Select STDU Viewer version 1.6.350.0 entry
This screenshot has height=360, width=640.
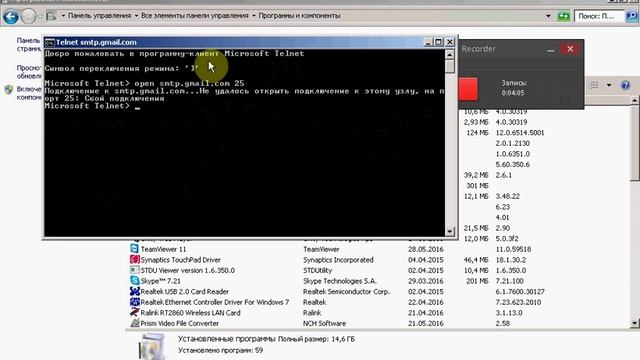[x=187, y=270]
